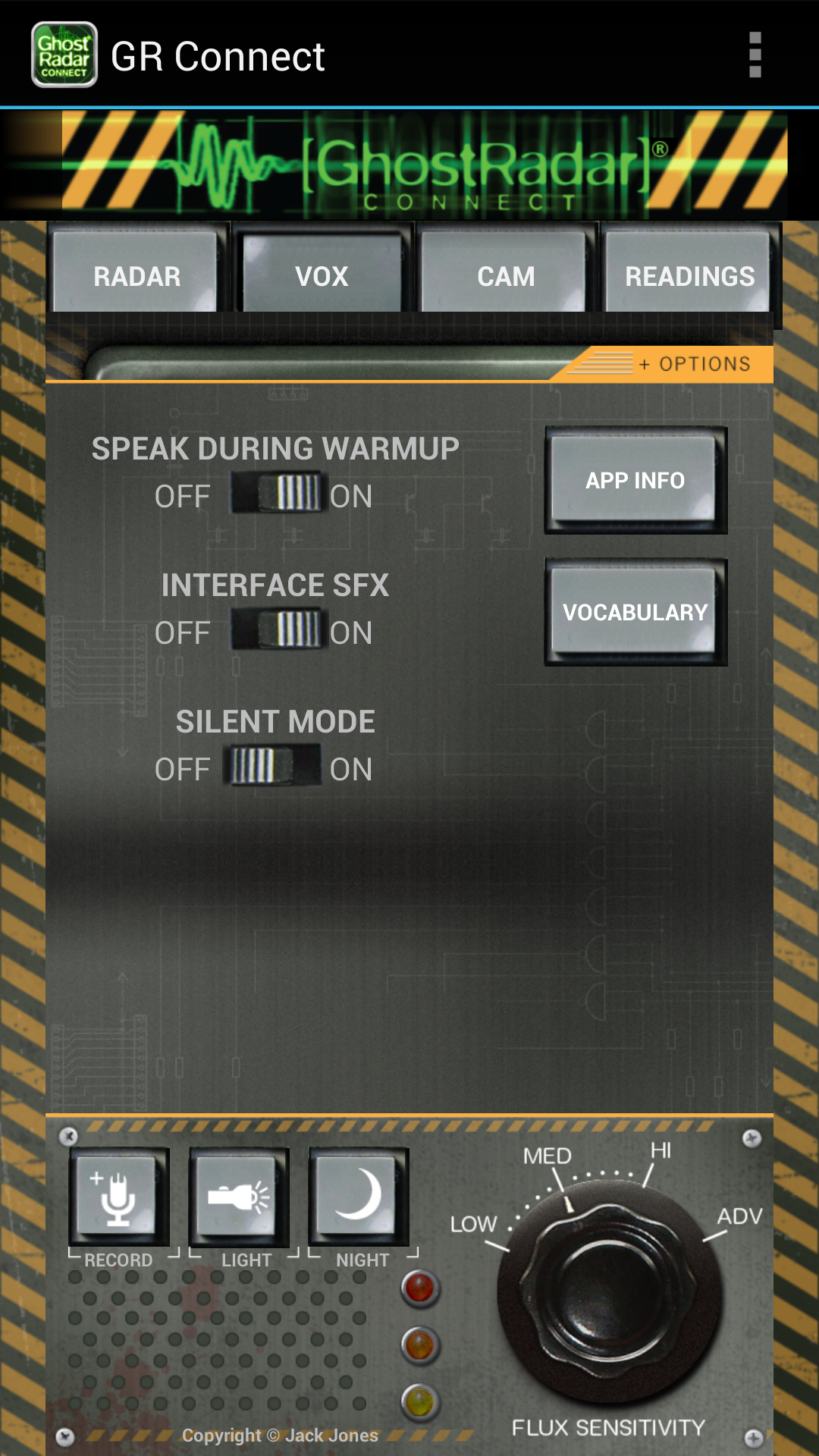Click the Ghost Radar Connect app icon
Screen dimensions: 819x1456
[x=64, y=55]
